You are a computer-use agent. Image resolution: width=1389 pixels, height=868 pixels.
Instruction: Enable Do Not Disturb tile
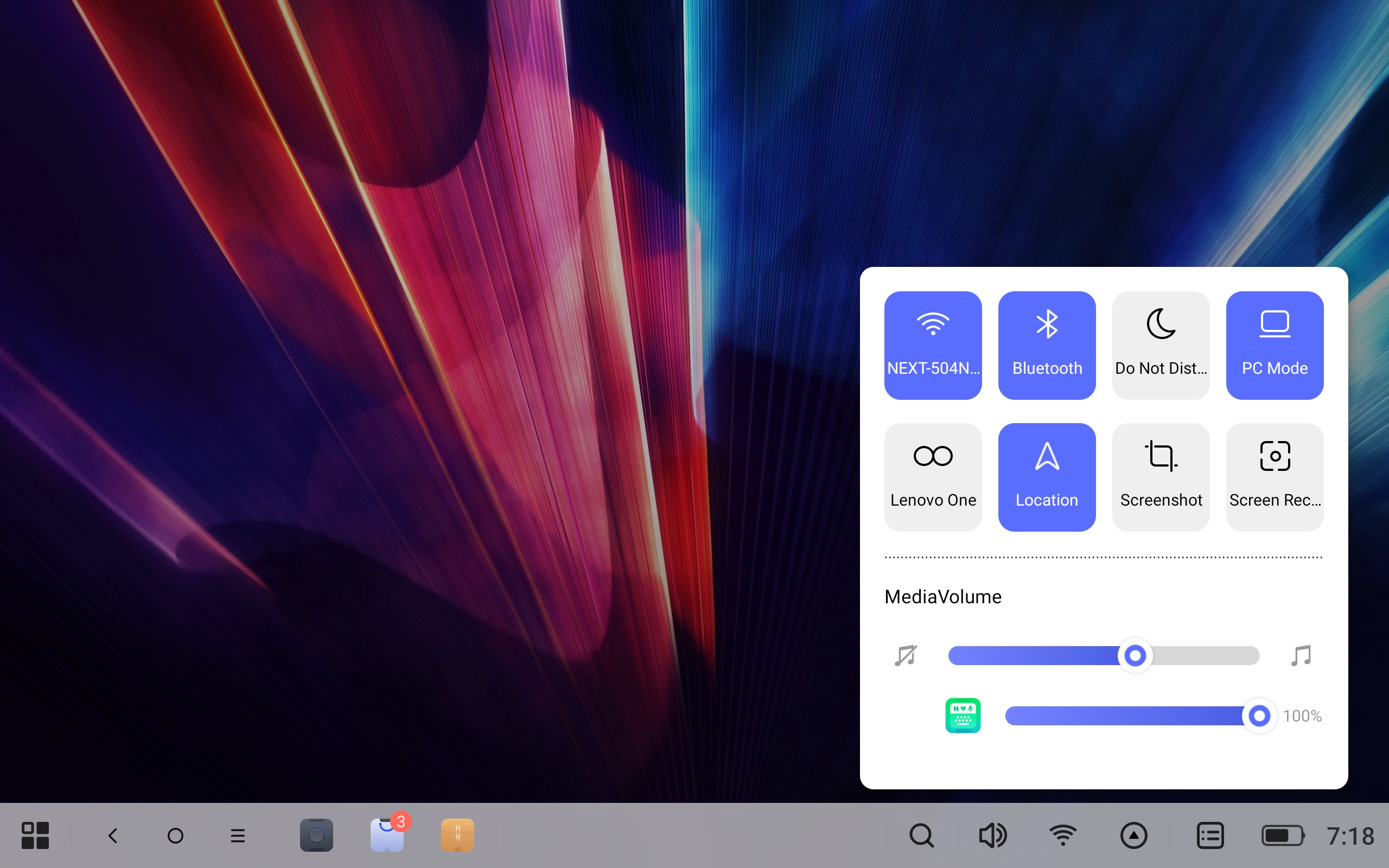(1161, 345)
